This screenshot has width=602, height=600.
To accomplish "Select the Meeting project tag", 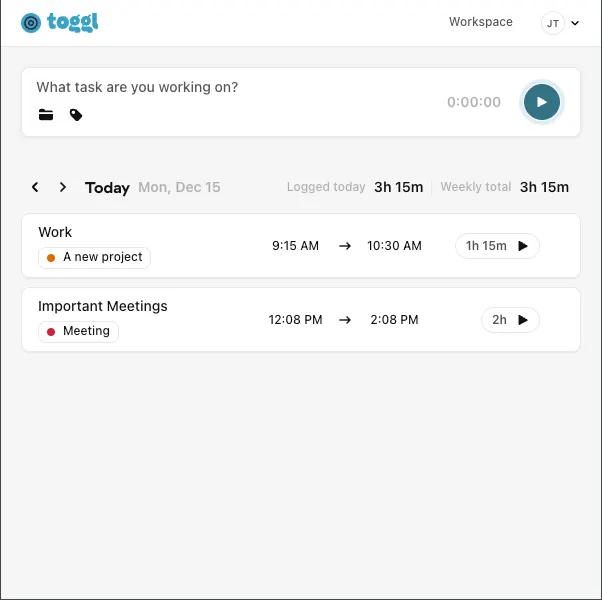I will (78, 331).
